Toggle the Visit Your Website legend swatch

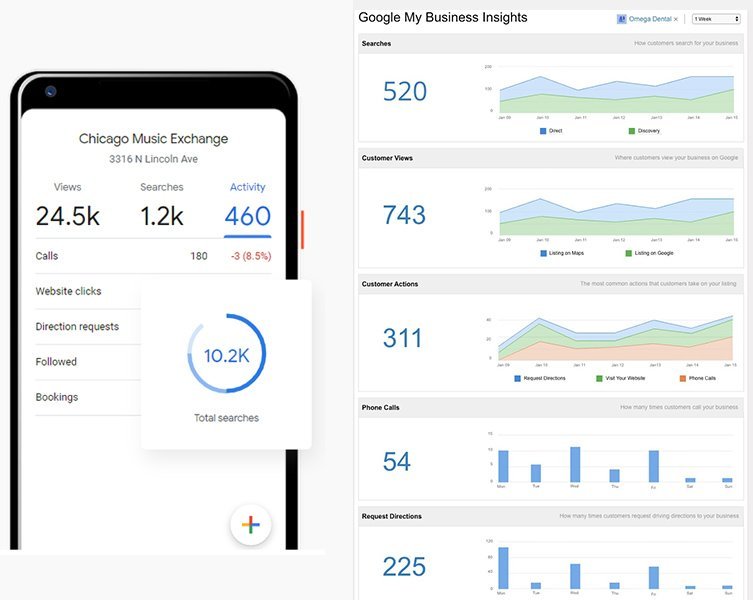(599, 379)
